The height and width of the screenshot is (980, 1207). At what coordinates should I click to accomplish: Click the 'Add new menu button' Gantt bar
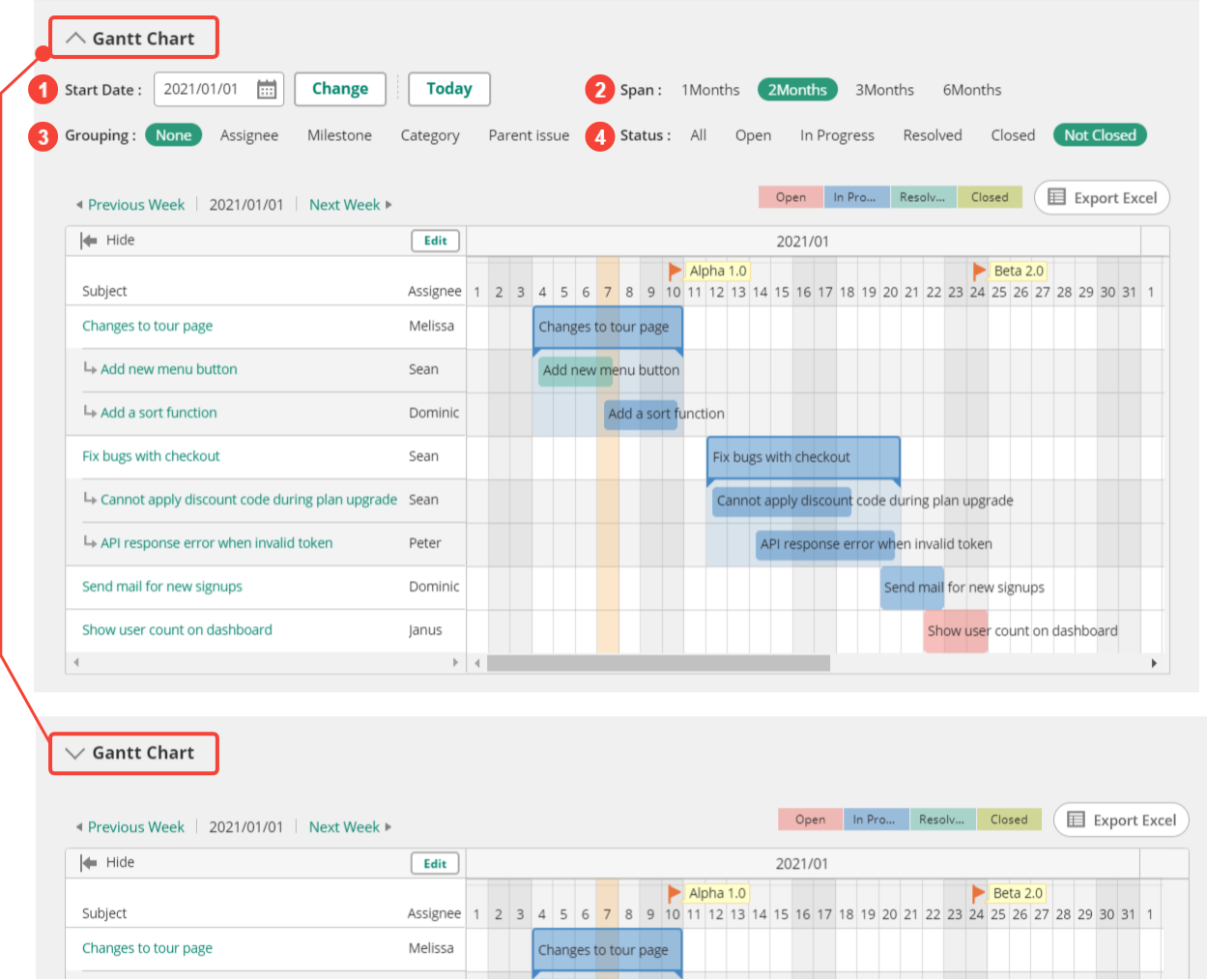pos(575,370)
